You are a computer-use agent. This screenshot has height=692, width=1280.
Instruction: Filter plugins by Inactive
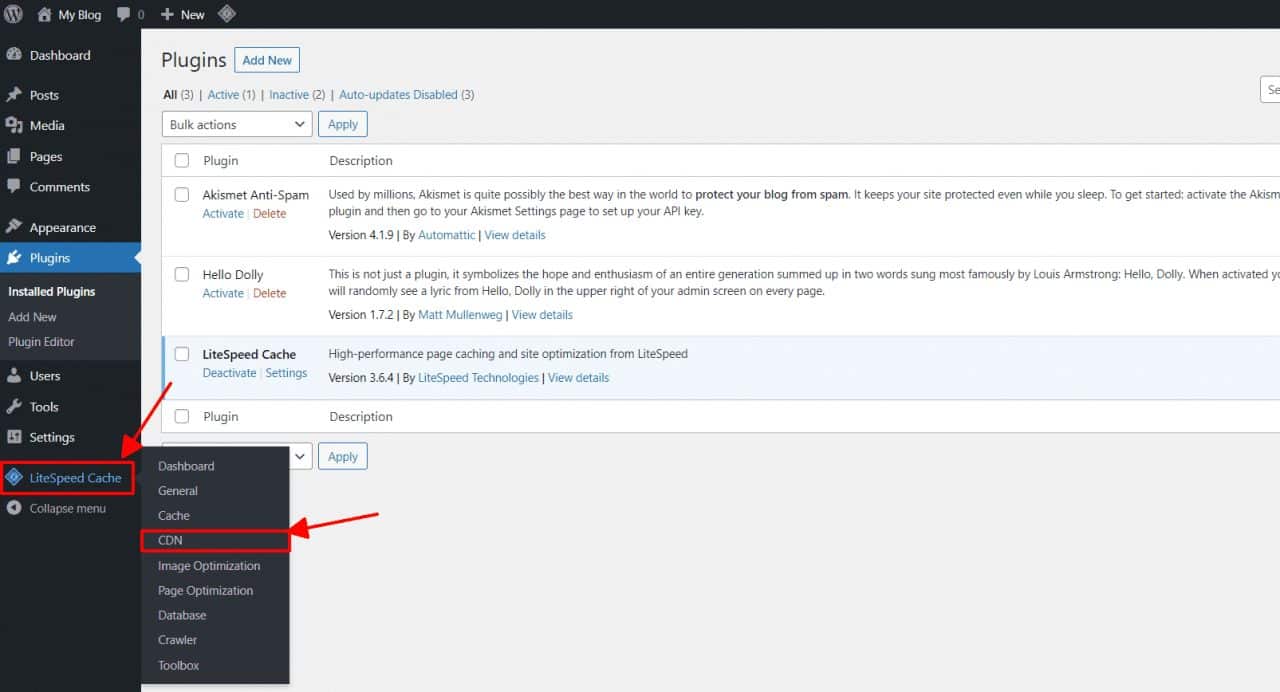click(289, 95)
